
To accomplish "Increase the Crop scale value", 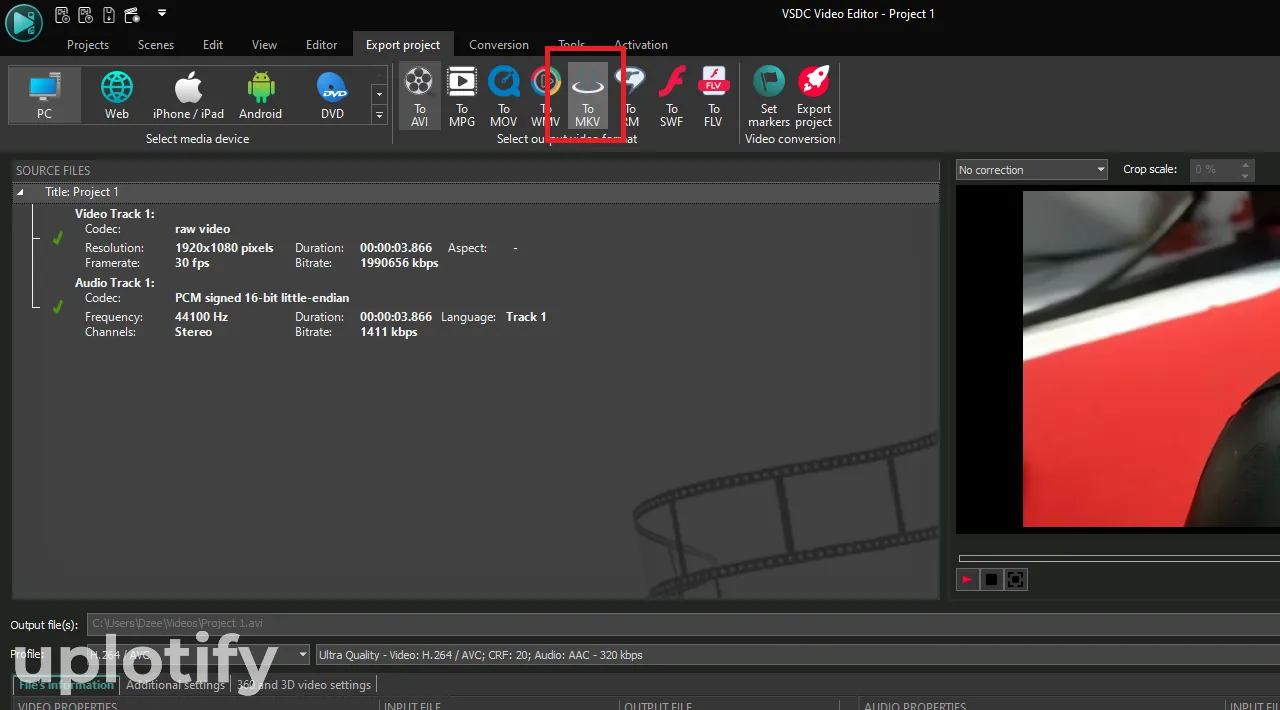I will click(x=1246, y=165).
